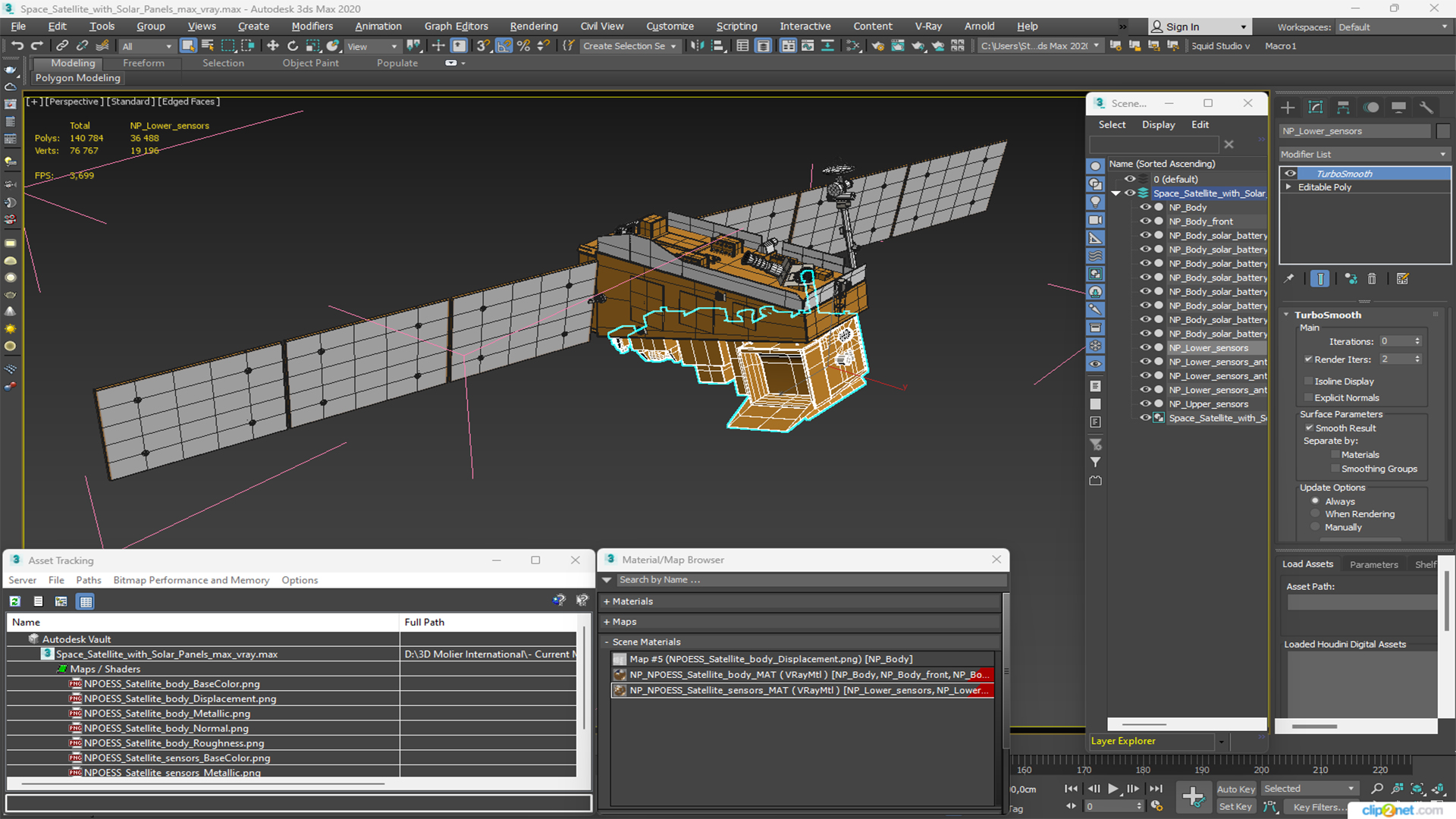Switch to the Modify command panel
This screenshot has width=1456, height=819.
coord(1316,107)
